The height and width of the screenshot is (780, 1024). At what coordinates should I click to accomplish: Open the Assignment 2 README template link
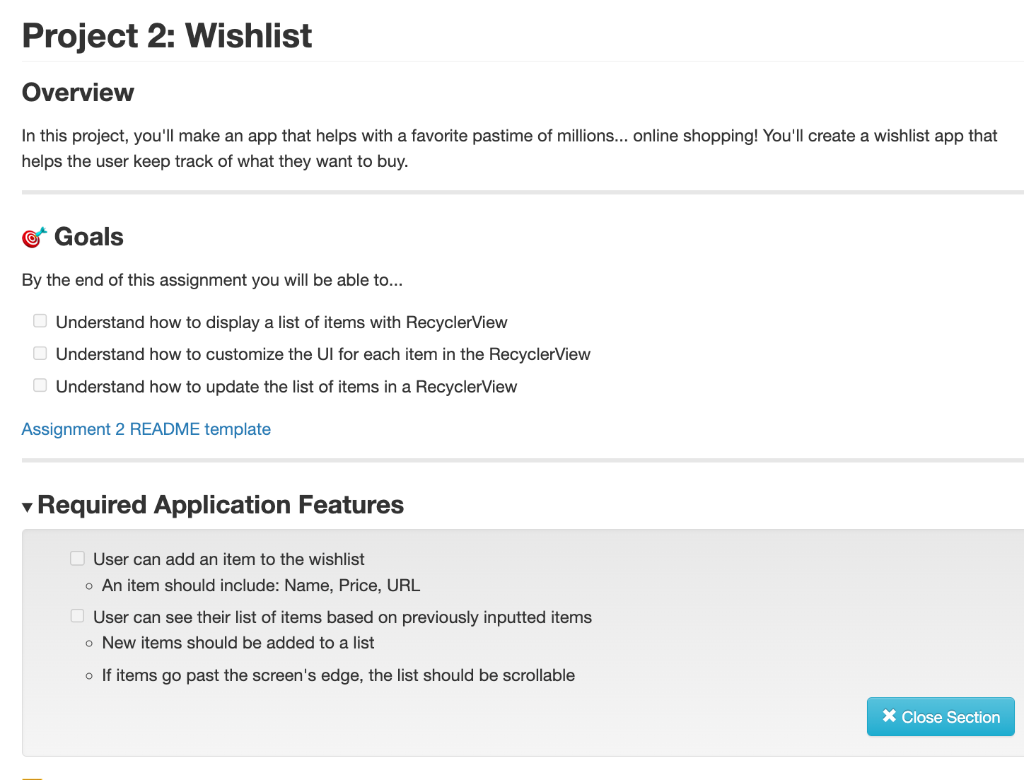pyautogui.click(x=146, y=429)
